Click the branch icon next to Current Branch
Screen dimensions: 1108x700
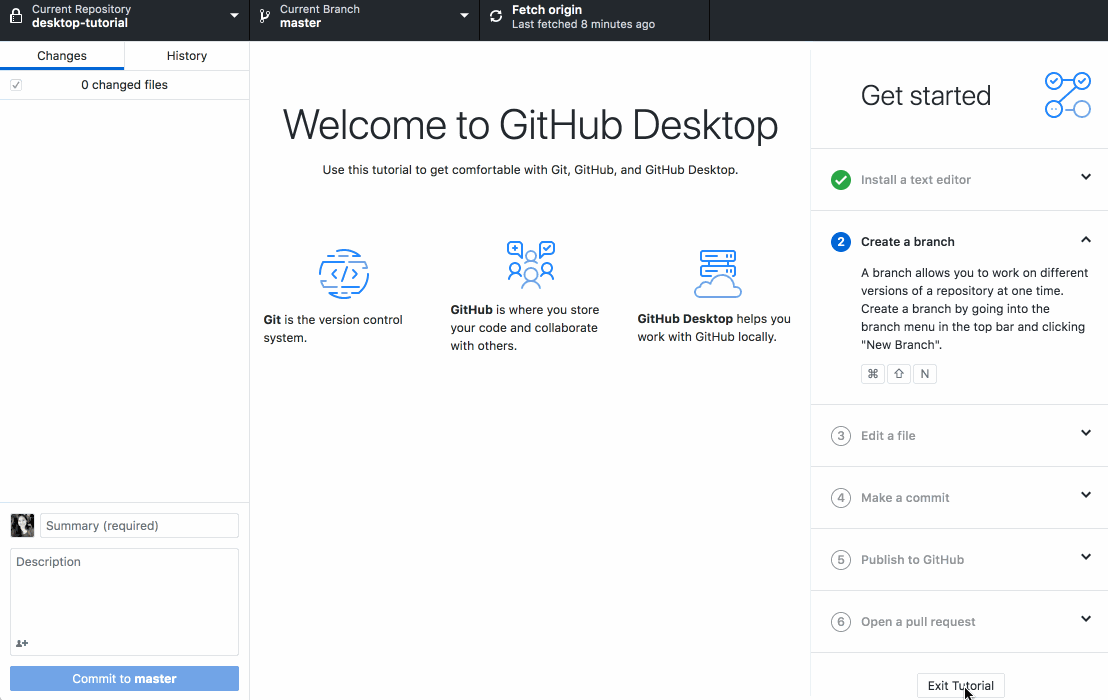tap(263, 15)
